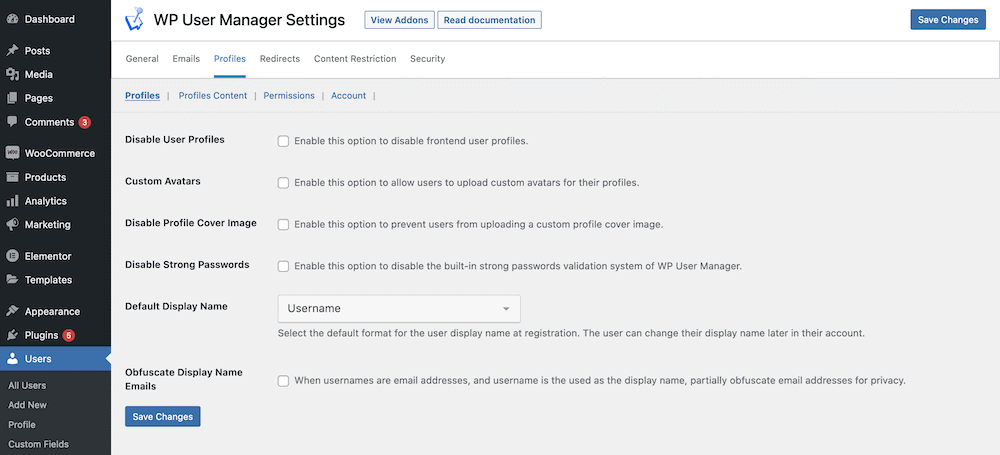Check the Disable Strong Passwords option

(x=283, y=266)
